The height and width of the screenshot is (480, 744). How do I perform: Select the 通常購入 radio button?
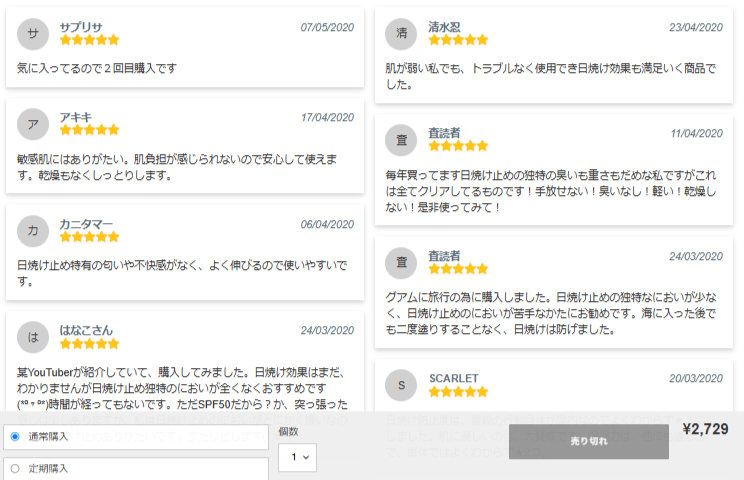point(15,436)
